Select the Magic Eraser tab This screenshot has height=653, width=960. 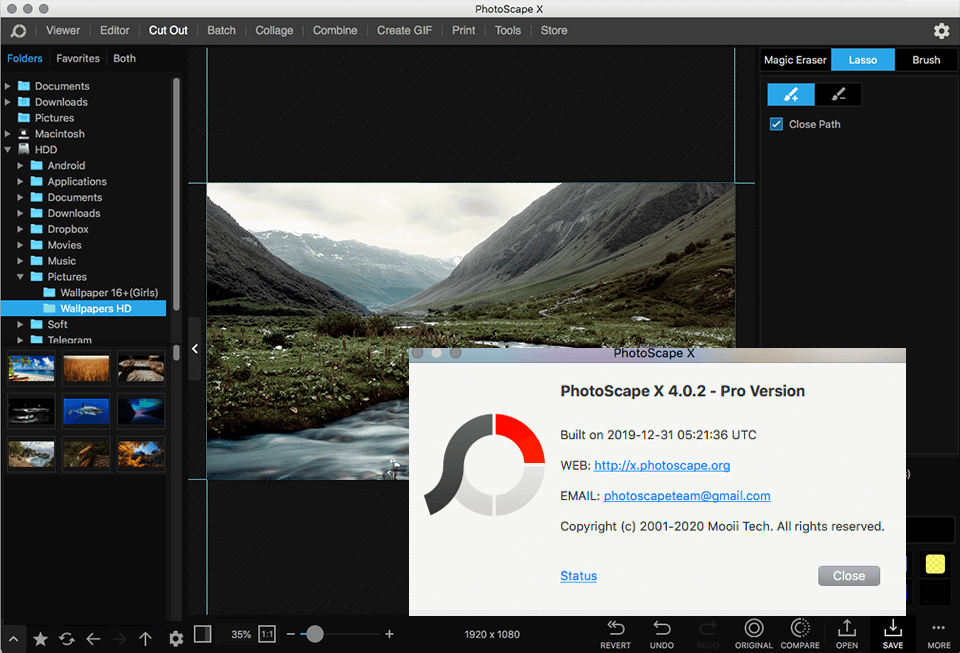(795, 60)
